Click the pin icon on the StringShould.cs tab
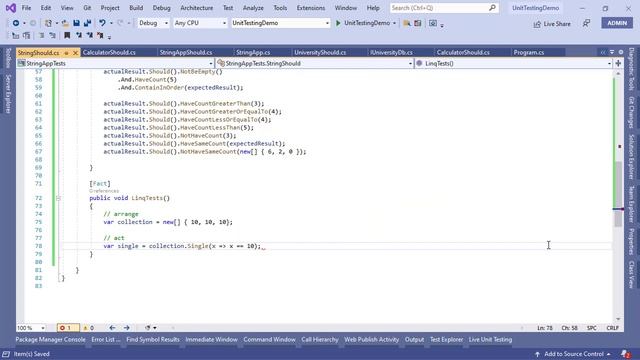Image resolution: width=640 pixels, height=360 pixels. click(67, 53)
